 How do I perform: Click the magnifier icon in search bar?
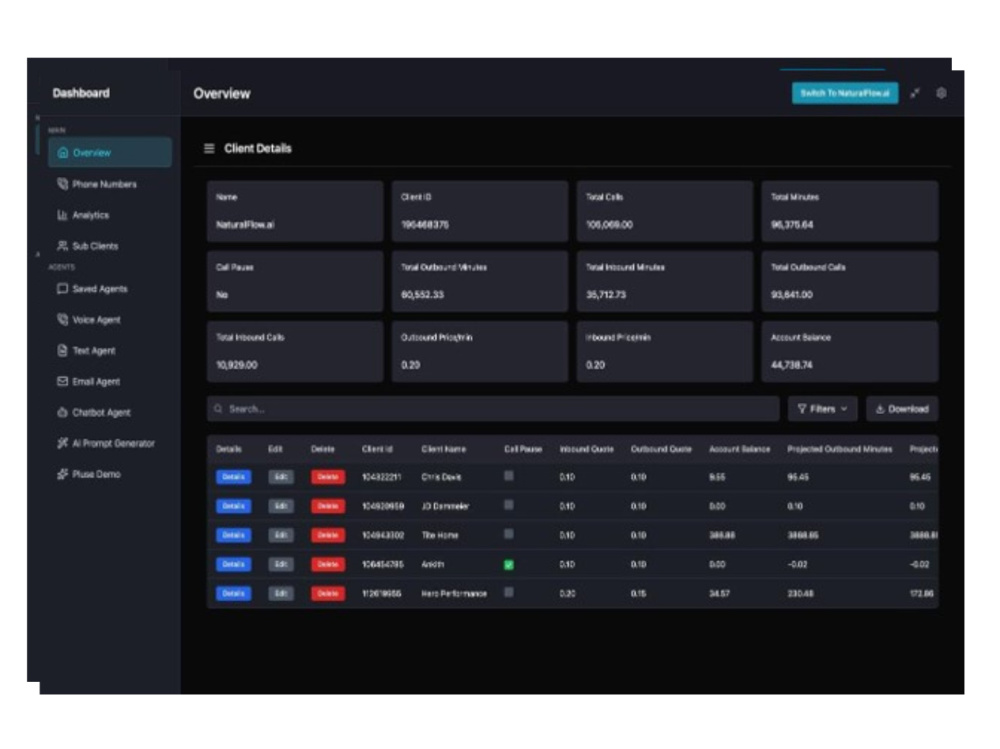[218, 409]
